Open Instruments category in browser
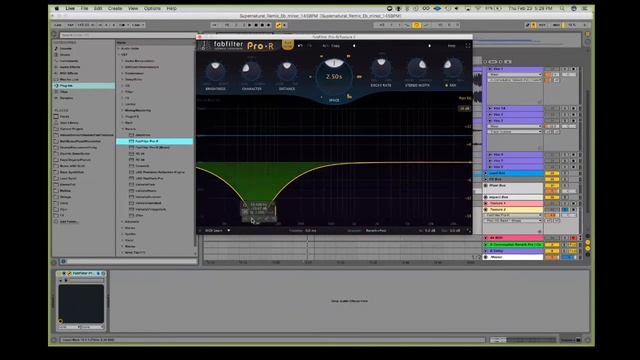 [69, 61]
